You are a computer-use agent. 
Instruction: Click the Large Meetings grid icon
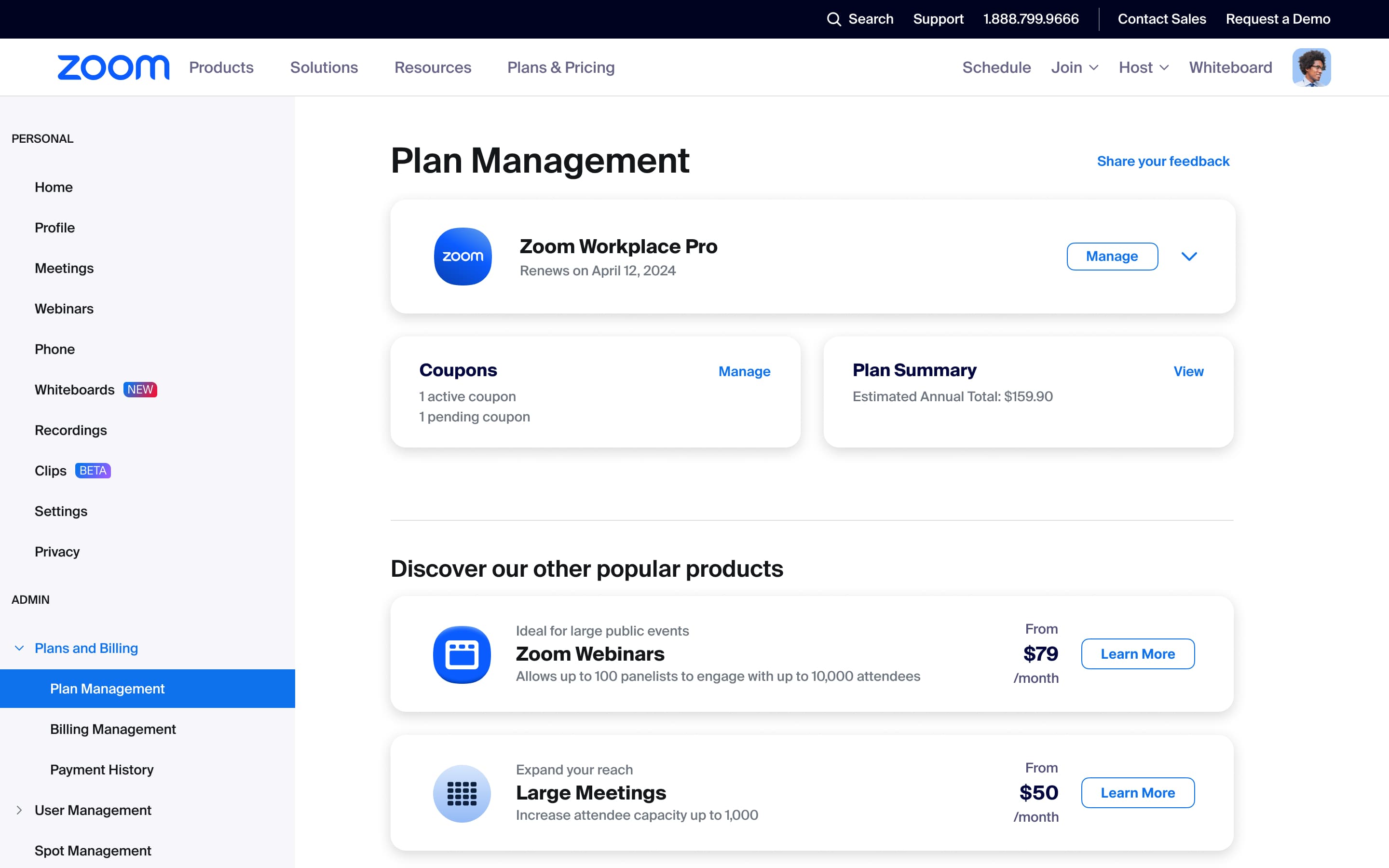pyautogui.click(x=462, y=793)
